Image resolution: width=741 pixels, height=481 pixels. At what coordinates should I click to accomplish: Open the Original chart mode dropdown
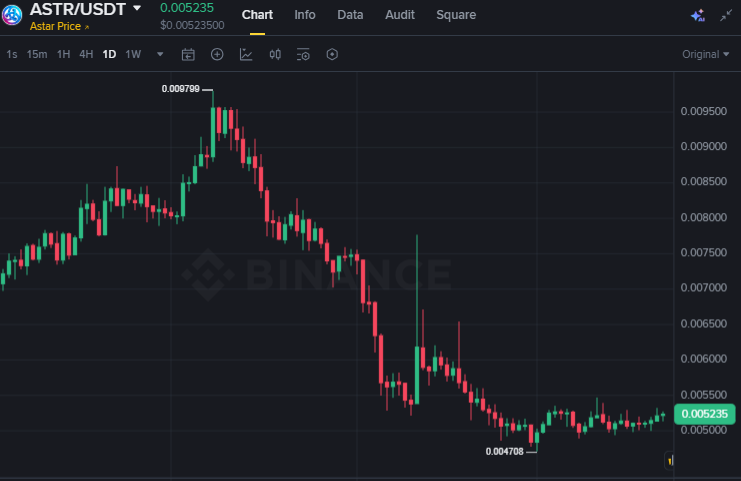click(706, 54)
